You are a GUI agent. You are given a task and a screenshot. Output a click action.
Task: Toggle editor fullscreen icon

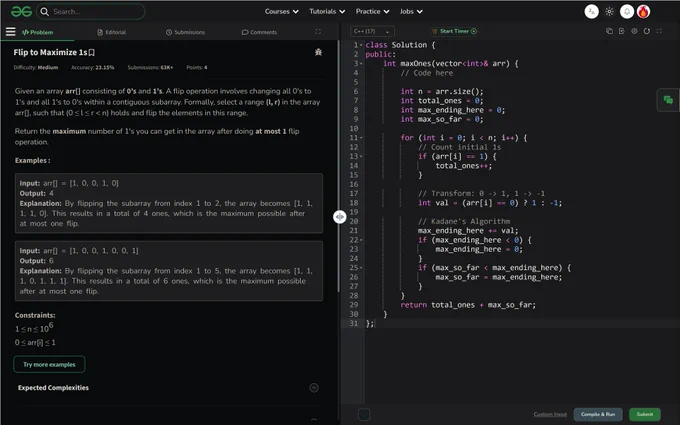point(659,31)
